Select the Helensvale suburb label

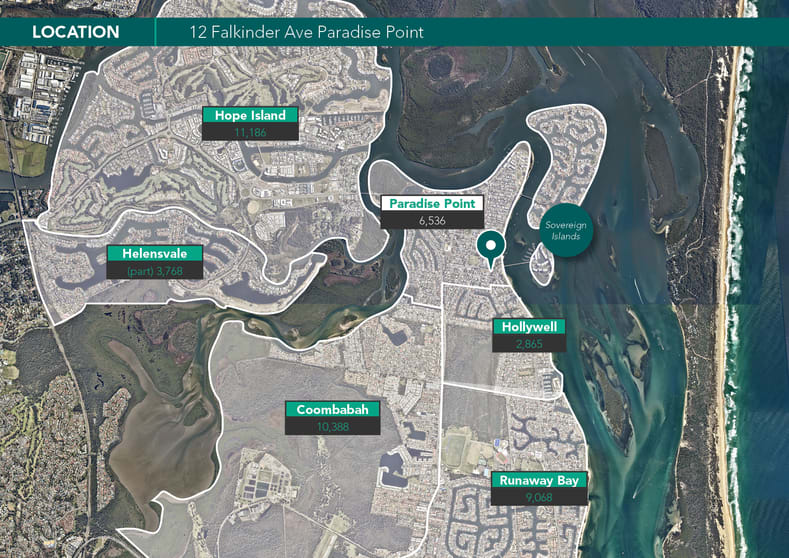tap(155, 253)
